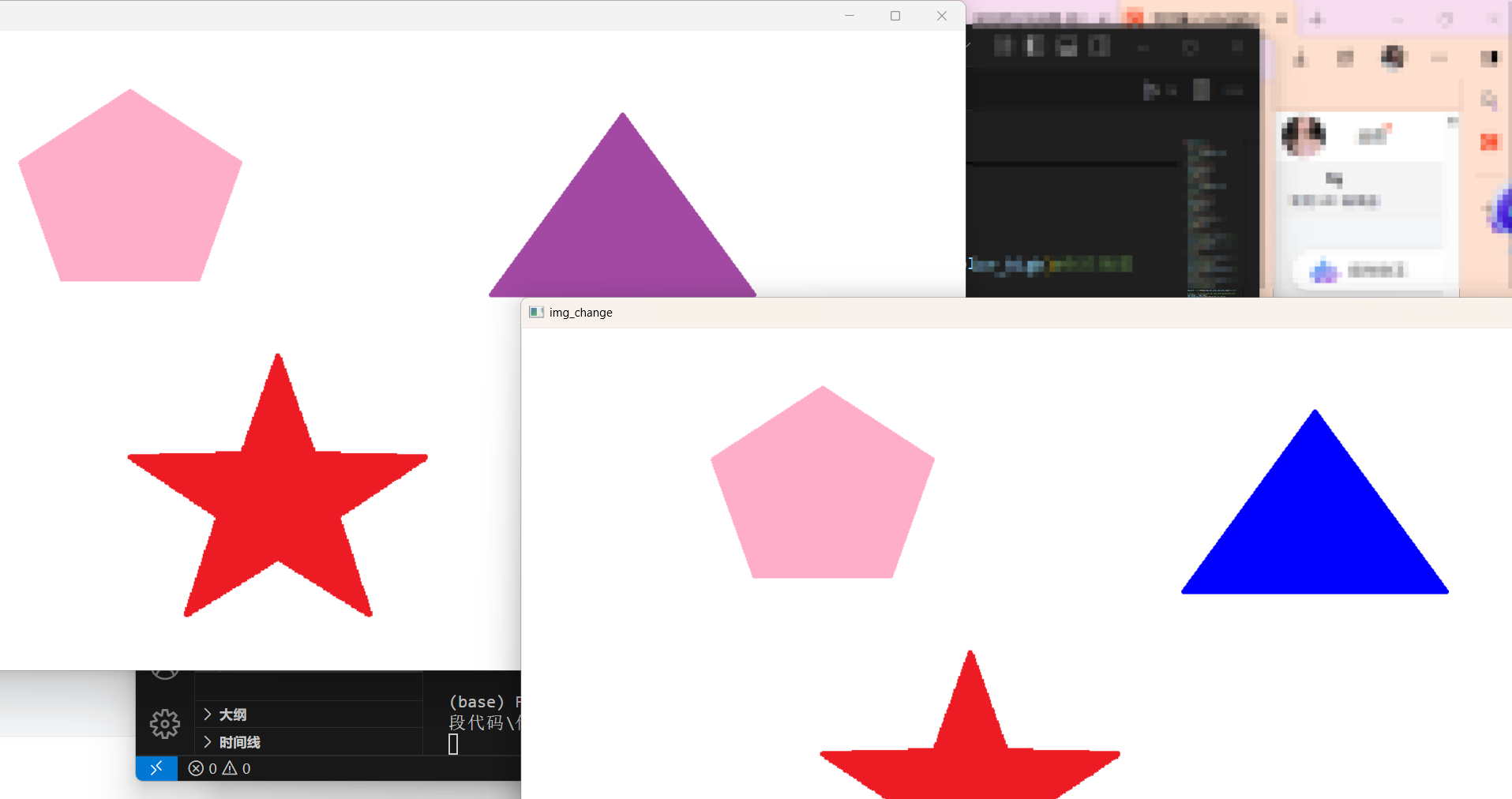This screenshot has width=1512, height=799.
Task: Show errors and warnings count in status bar
Action: coord(219,768)
